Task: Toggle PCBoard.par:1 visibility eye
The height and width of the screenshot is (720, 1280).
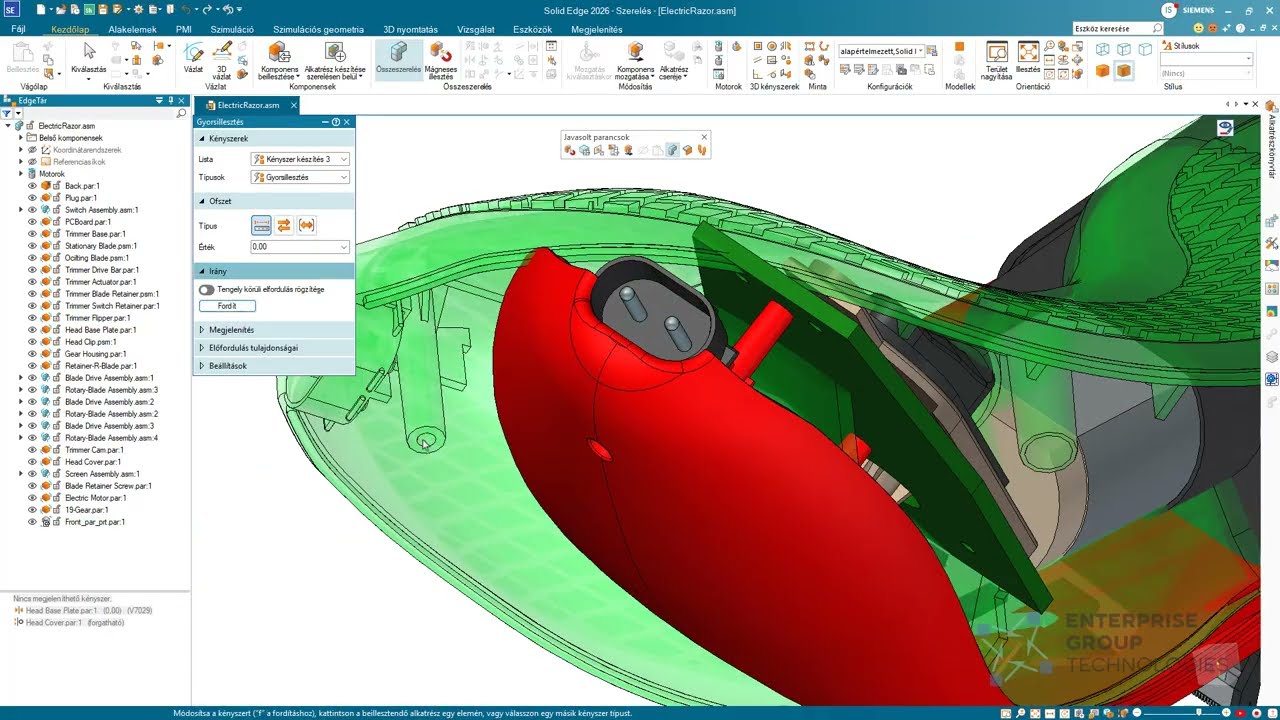Action: [32, 222]
